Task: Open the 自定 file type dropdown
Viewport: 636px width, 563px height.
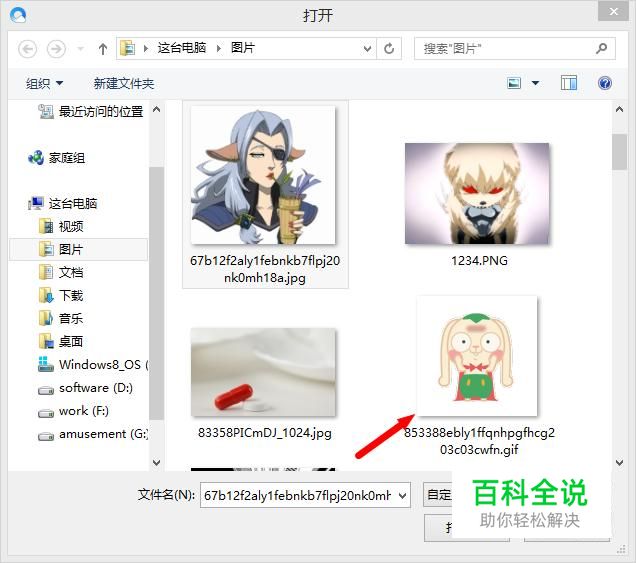Action: coord(438,494)
